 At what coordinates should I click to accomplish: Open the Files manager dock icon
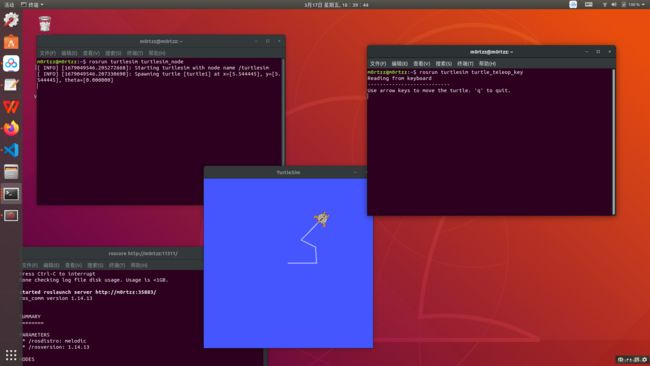click(11, 172)
